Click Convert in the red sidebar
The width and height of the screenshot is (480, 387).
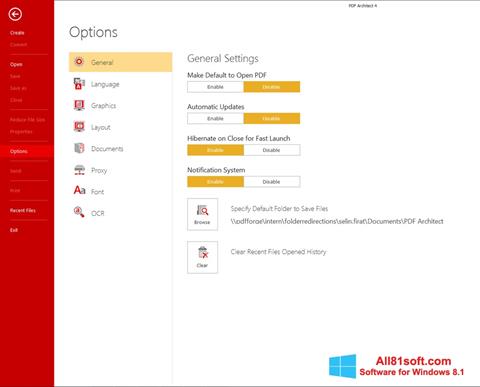[x=18, y=45]
